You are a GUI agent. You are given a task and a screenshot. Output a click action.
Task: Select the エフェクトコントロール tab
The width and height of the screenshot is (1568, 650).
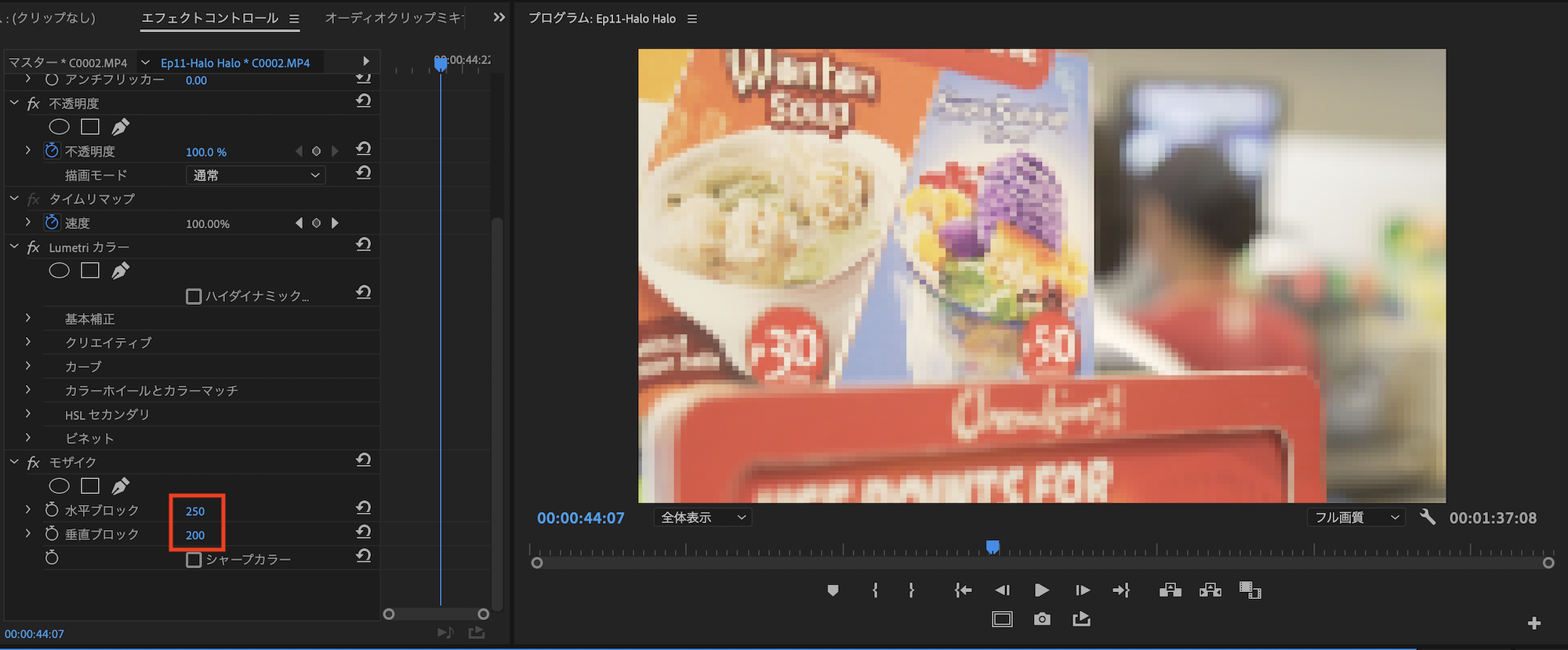pyautogui.click(x=210, y=18)
